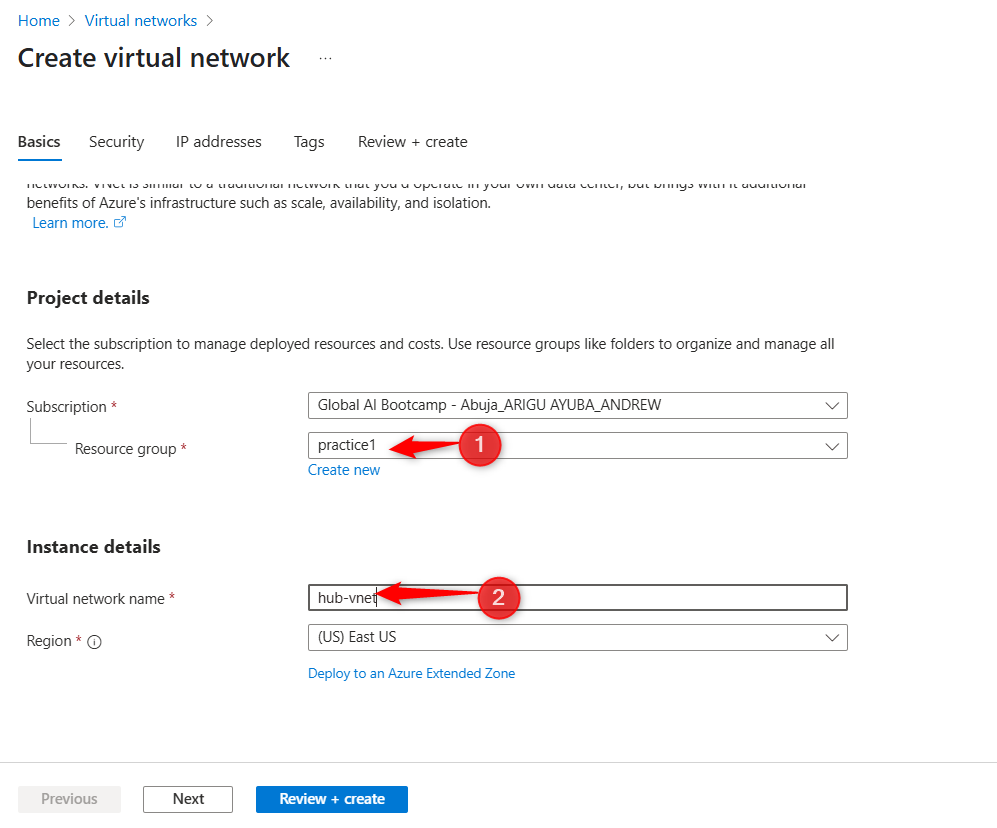This screenshot has width=997, height=828.
Task: Select the Basics tab
Action: (x=39, y=142)
